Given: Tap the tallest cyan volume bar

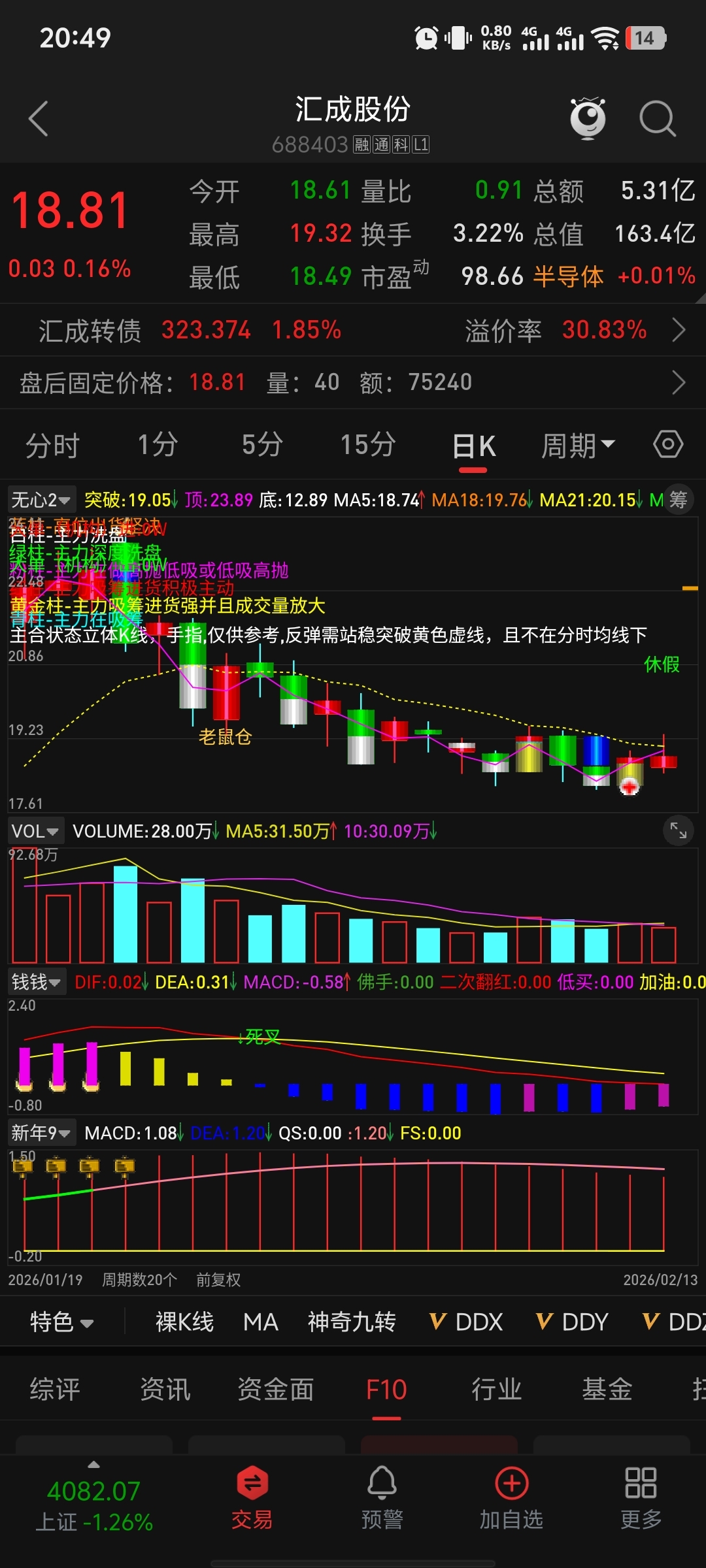Looking at the screenshot, I should 126,914.
